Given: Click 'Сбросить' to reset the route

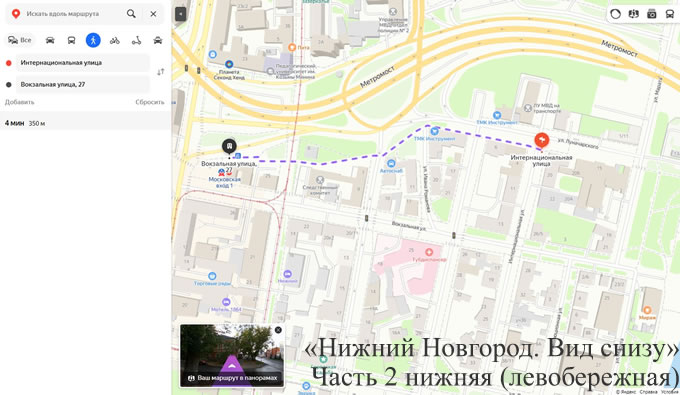Looking at the screenshot, I should pos(150,102).
